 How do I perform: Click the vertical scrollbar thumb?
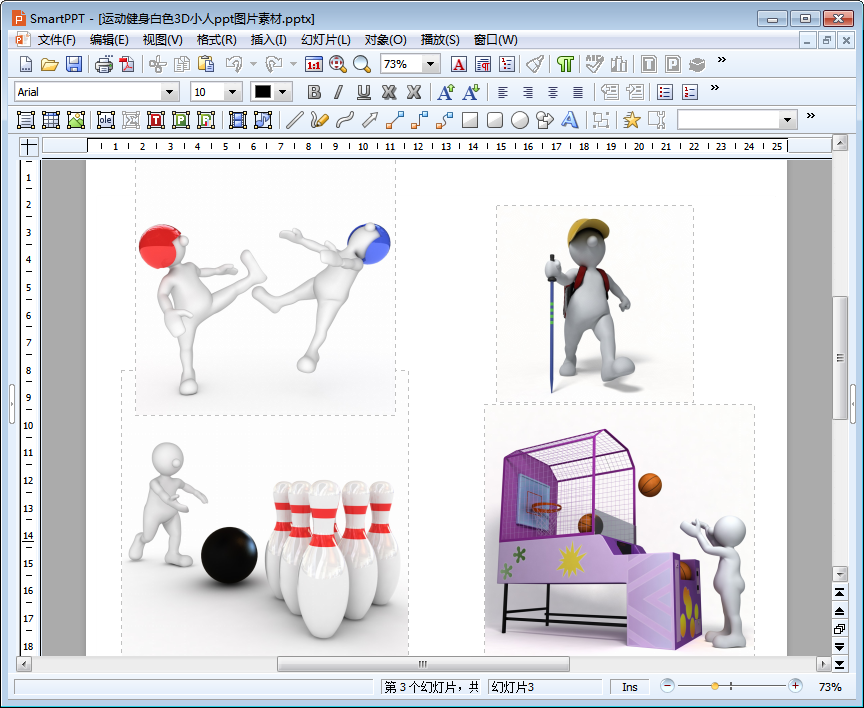[x=840, y=358]
